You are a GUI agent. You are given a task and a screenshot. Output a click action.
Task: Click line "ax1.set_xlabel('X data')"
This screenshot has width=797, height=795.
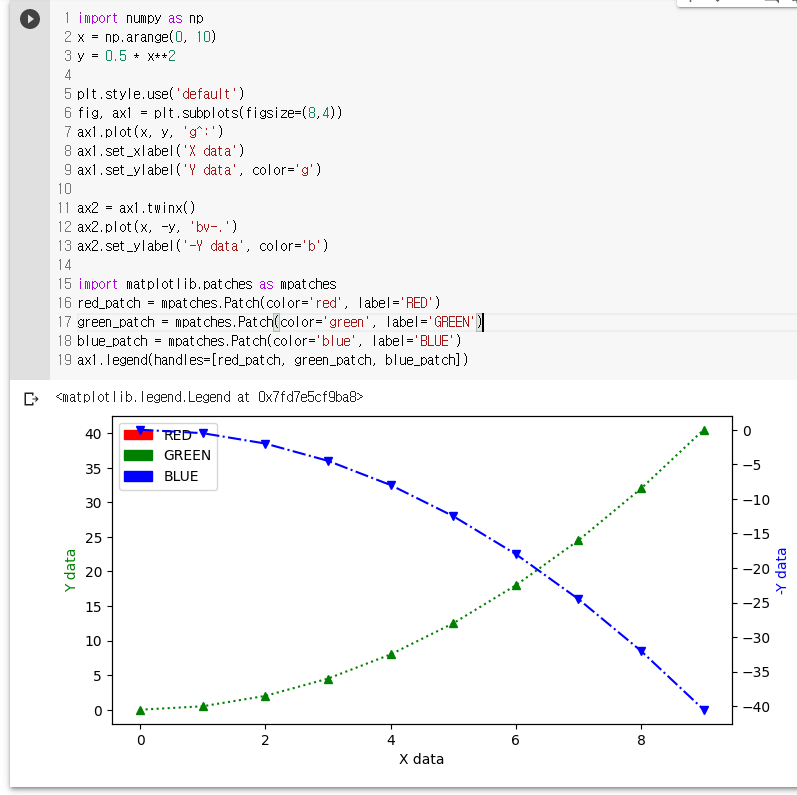(x=161, y=151)
